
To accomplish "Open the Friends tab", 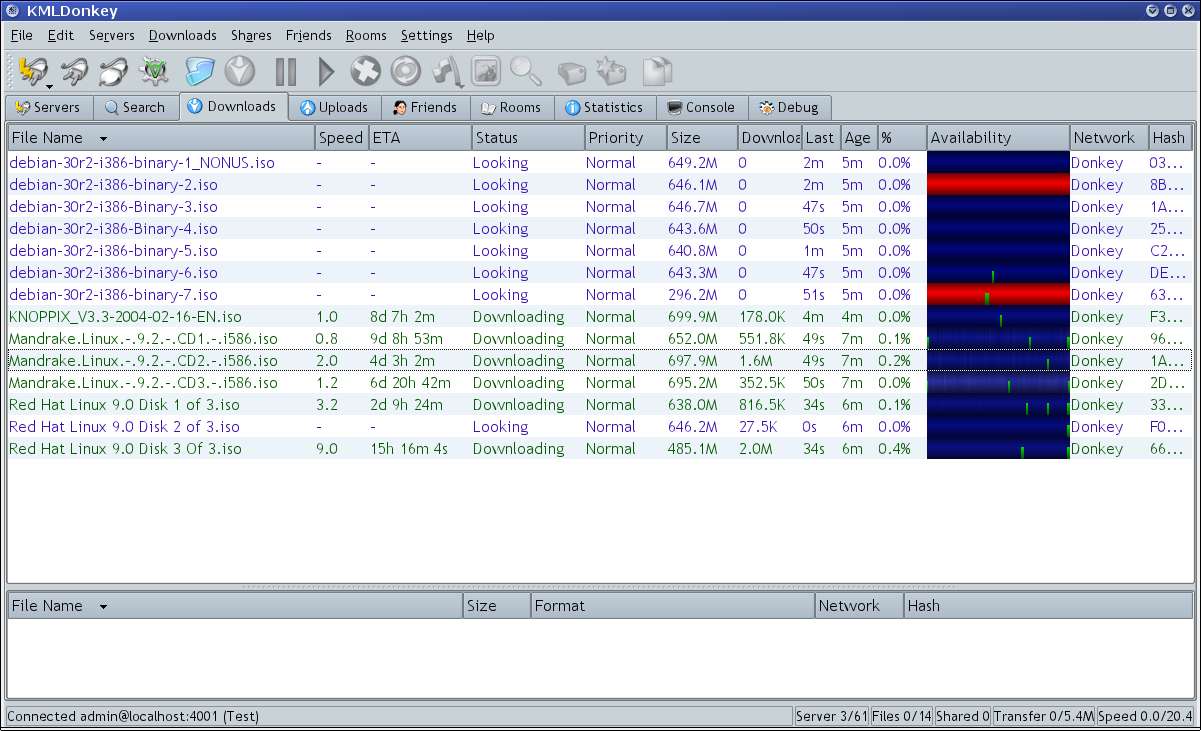I will [425, 107].
